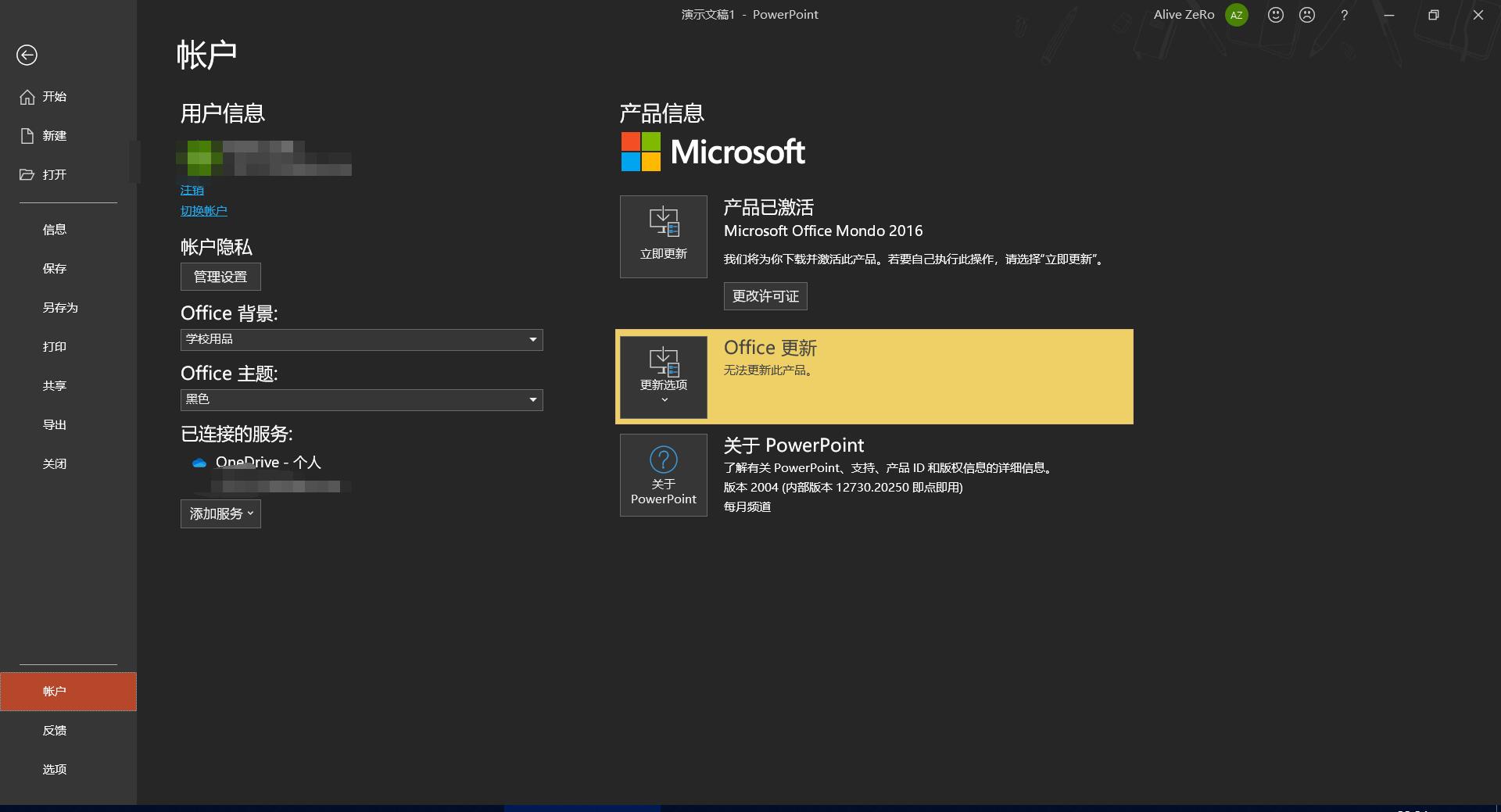This screenshot has width=1501, height=812.
Task: Click the 更改许可证 button
Action: pyautogui.click(x=765, y=296)
